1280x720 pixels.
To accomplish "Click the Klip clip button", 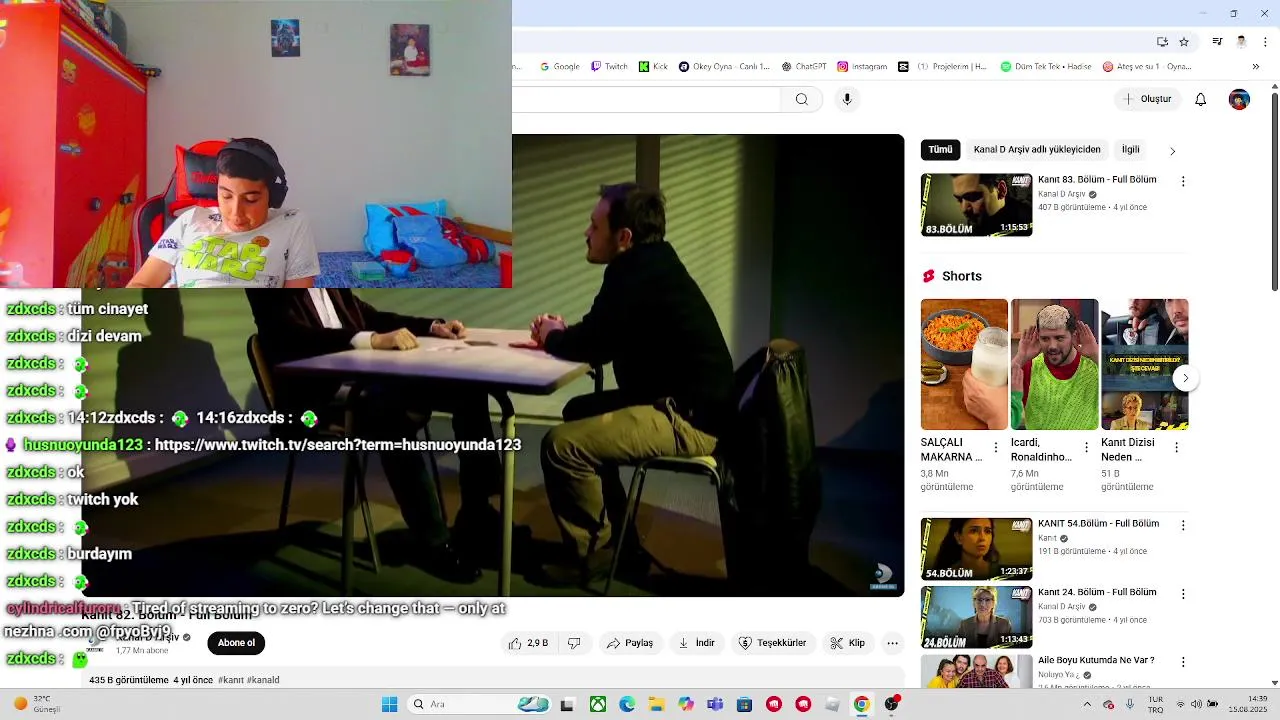I will [847, 643].
